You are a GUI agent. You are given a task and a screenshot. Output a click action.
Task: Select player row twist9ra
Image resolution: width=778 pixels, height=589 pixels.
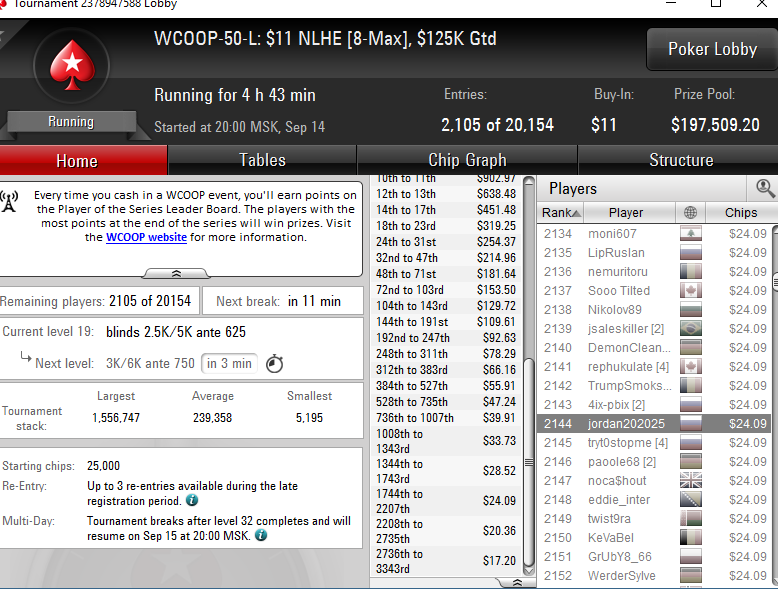click(x=654, y=519)
